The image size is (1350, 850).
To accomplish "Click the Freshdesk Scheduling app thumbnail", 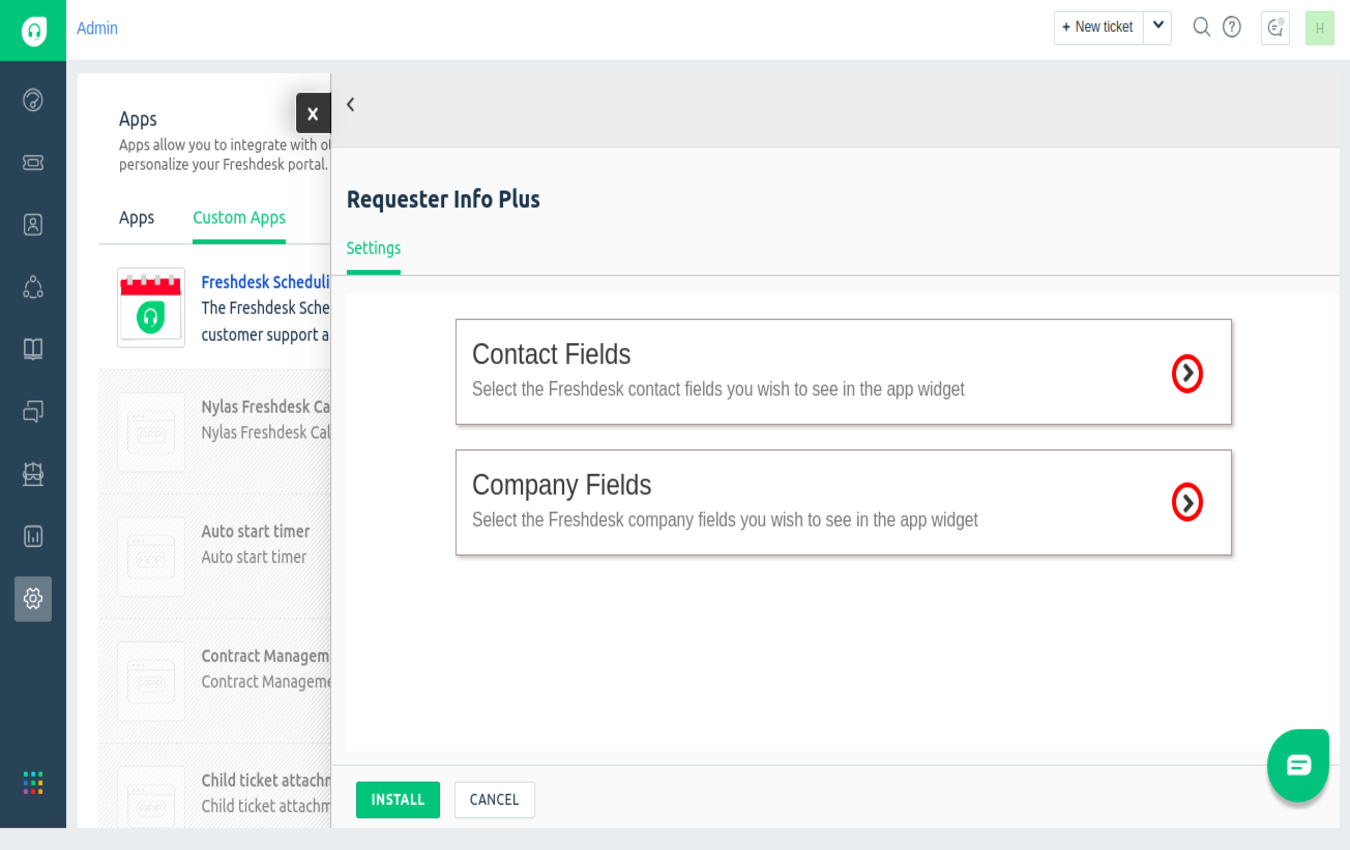I will pos(151,307).
